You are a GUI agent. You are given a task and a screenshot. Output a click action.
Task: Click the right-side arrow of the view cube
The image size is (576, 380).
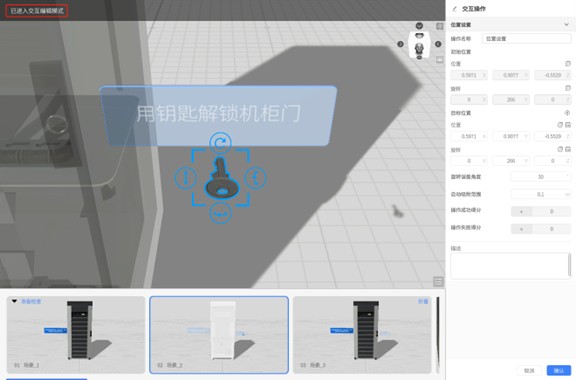point(438,44)
